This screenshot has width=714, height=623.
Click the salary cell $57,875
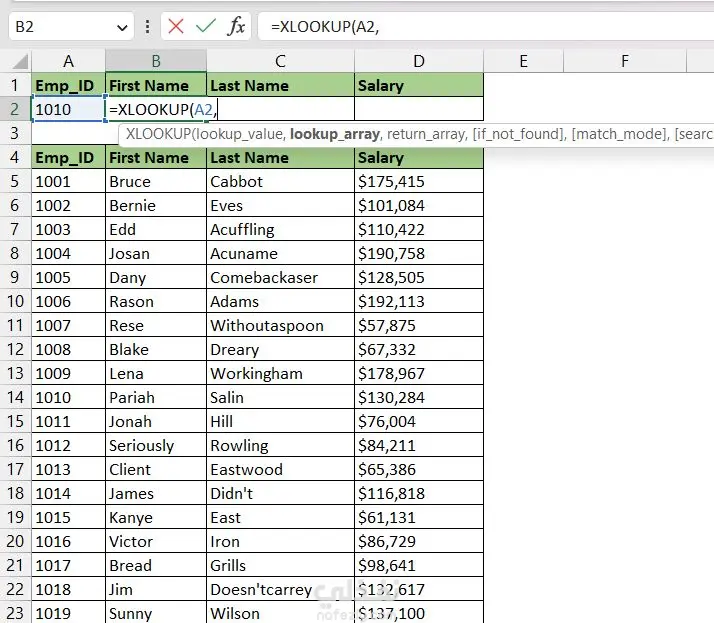coord(419,325)
